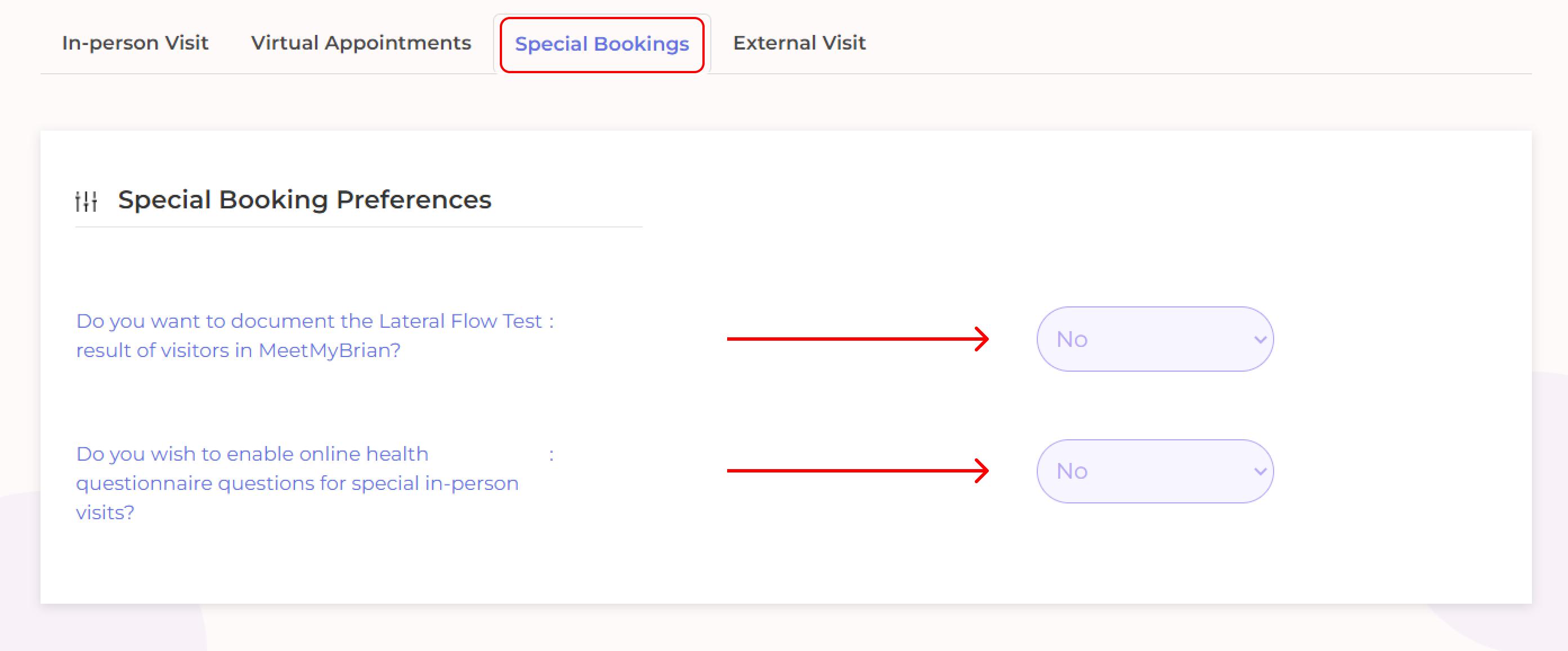Screen dimensions: 1568x651
Task: Click the chevron arrow of the questionnaire dropdown
Action: 1260,471
